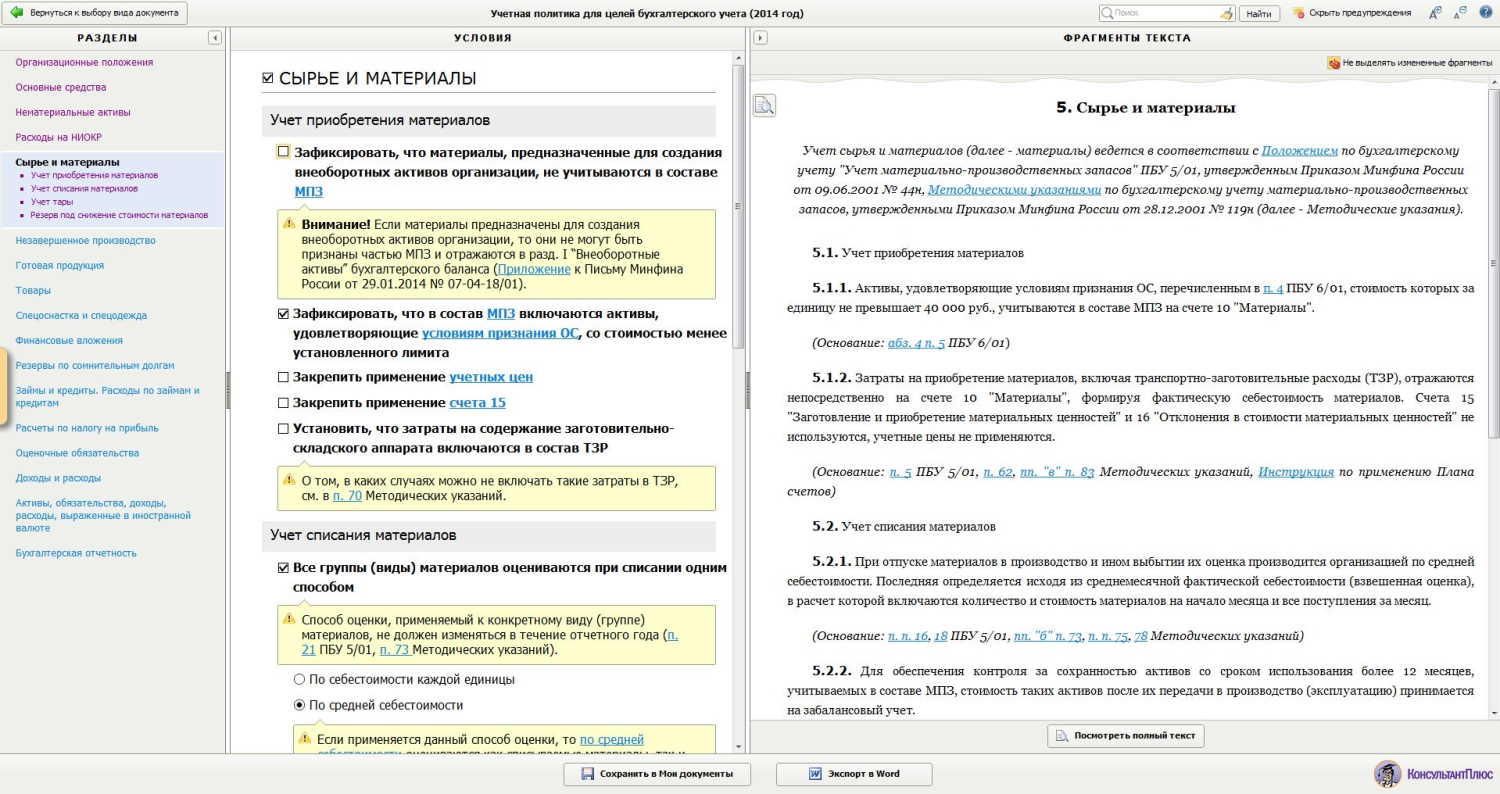Select По средней себестоимости radio
Viewport: 1500px width, 794px height.
tap(299, 705)
